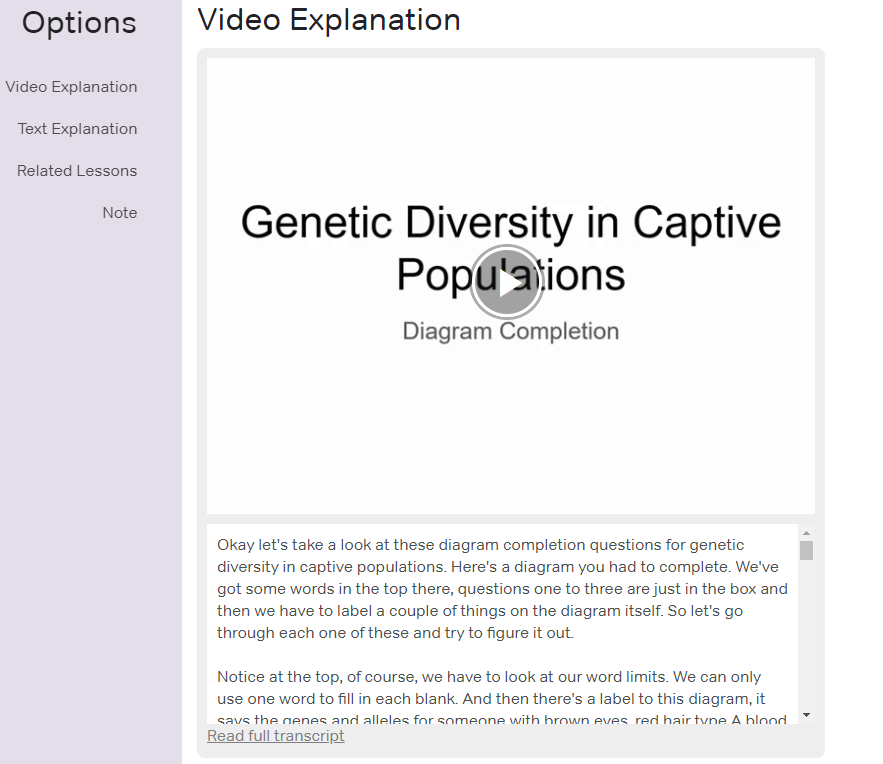Click the Video Explanation page heading
This screenshot has width=883, height=764.
click(x=329, y=19)
